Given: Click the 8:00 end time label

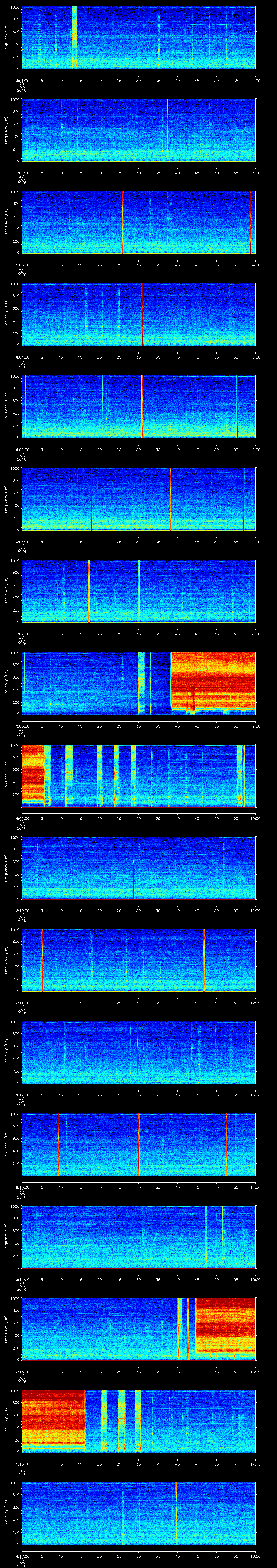Looking at the screenshot, I should click(x=256, y=634).
